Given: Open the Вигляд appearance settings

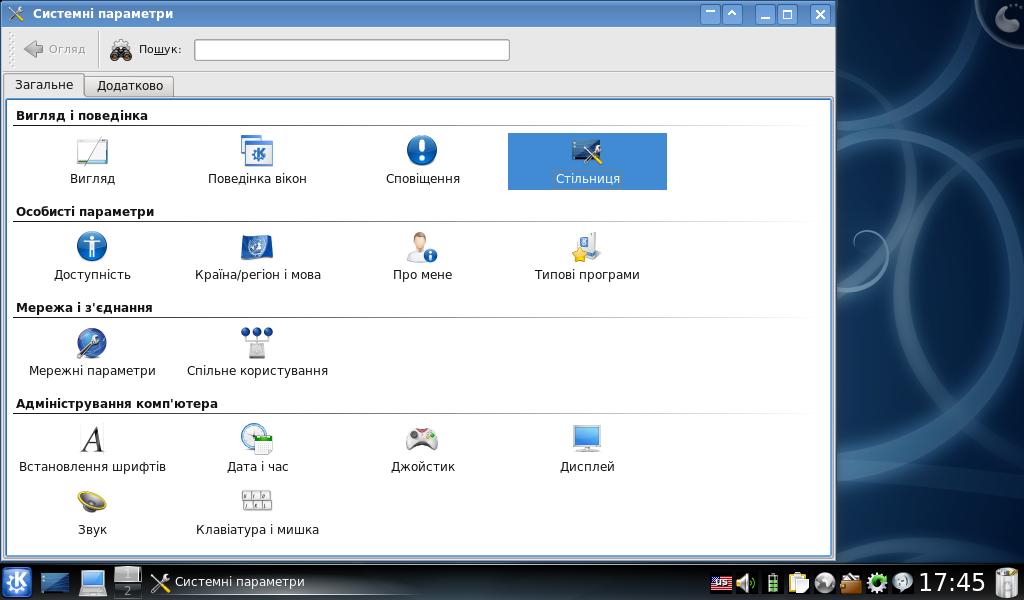Looking at the screenshot, I should (92, 161).
